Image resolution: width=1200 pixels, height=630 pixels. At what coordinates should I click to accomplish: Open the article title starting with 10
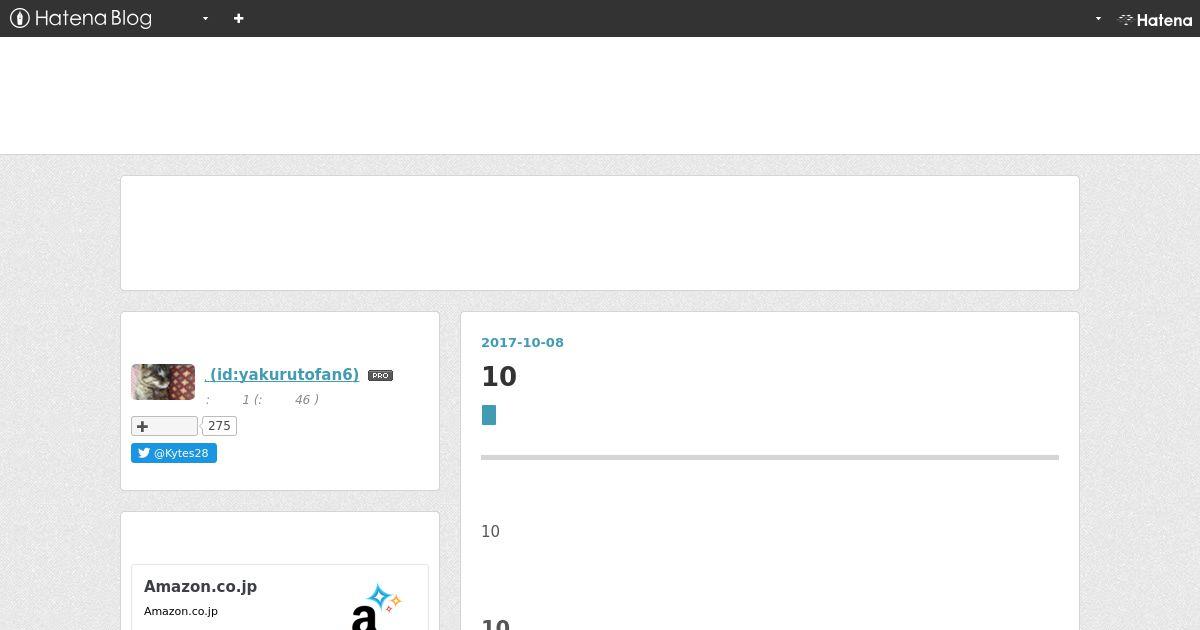coord(499,377)
